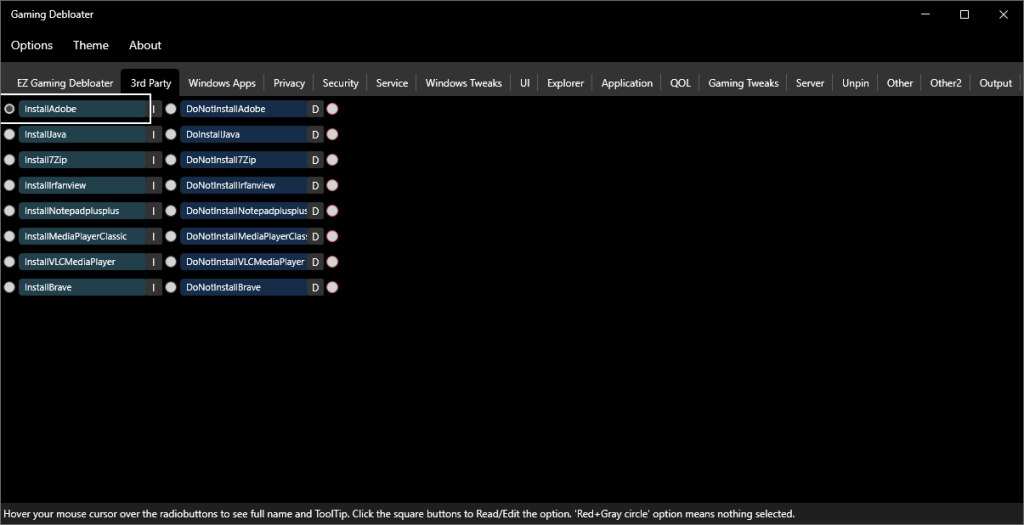Open the 'I' square button next to InstallAdobe

154,109
